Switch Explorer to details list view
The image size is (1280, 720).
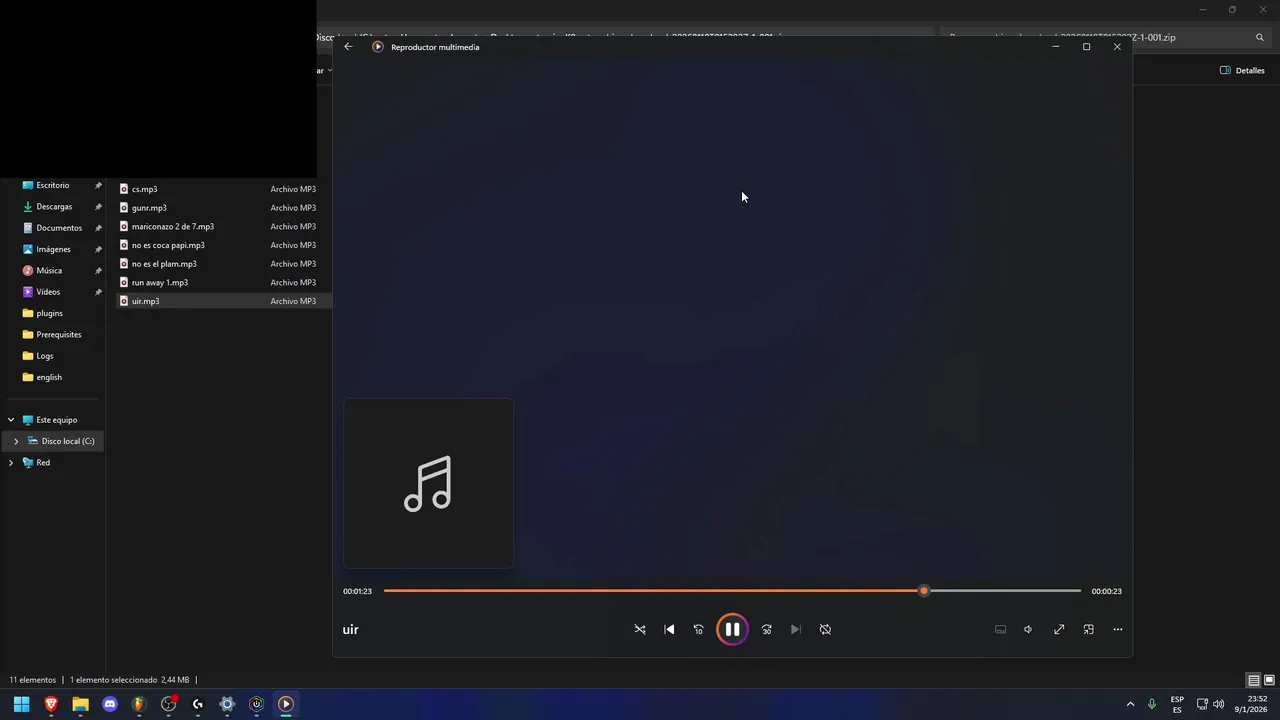click(1254, 680)
